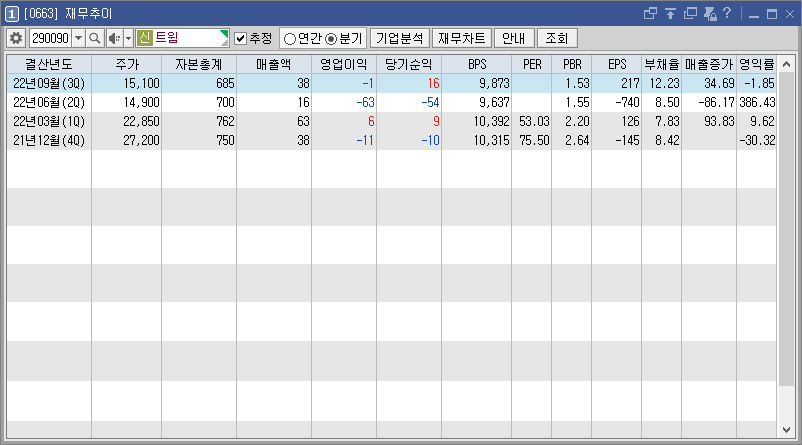Open the speaker dropdown arrow

point(128,38)
